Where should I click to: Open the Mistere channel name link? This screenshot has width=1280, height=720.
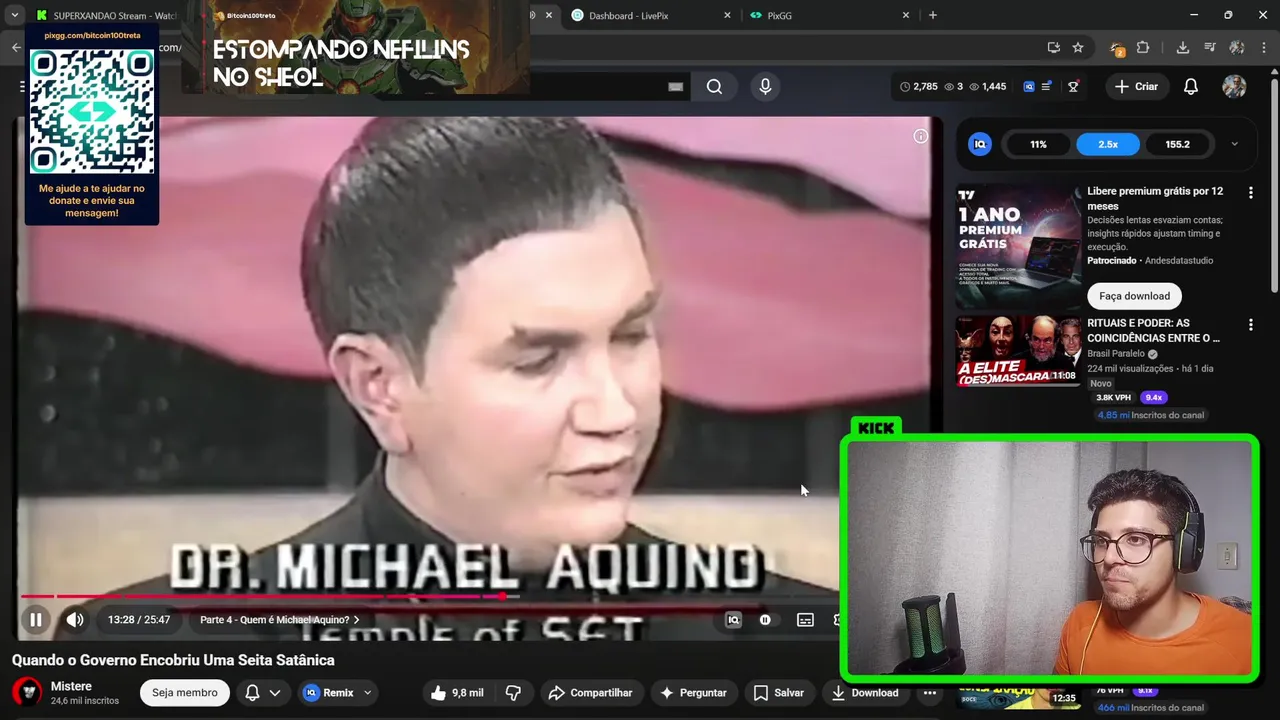71,686
